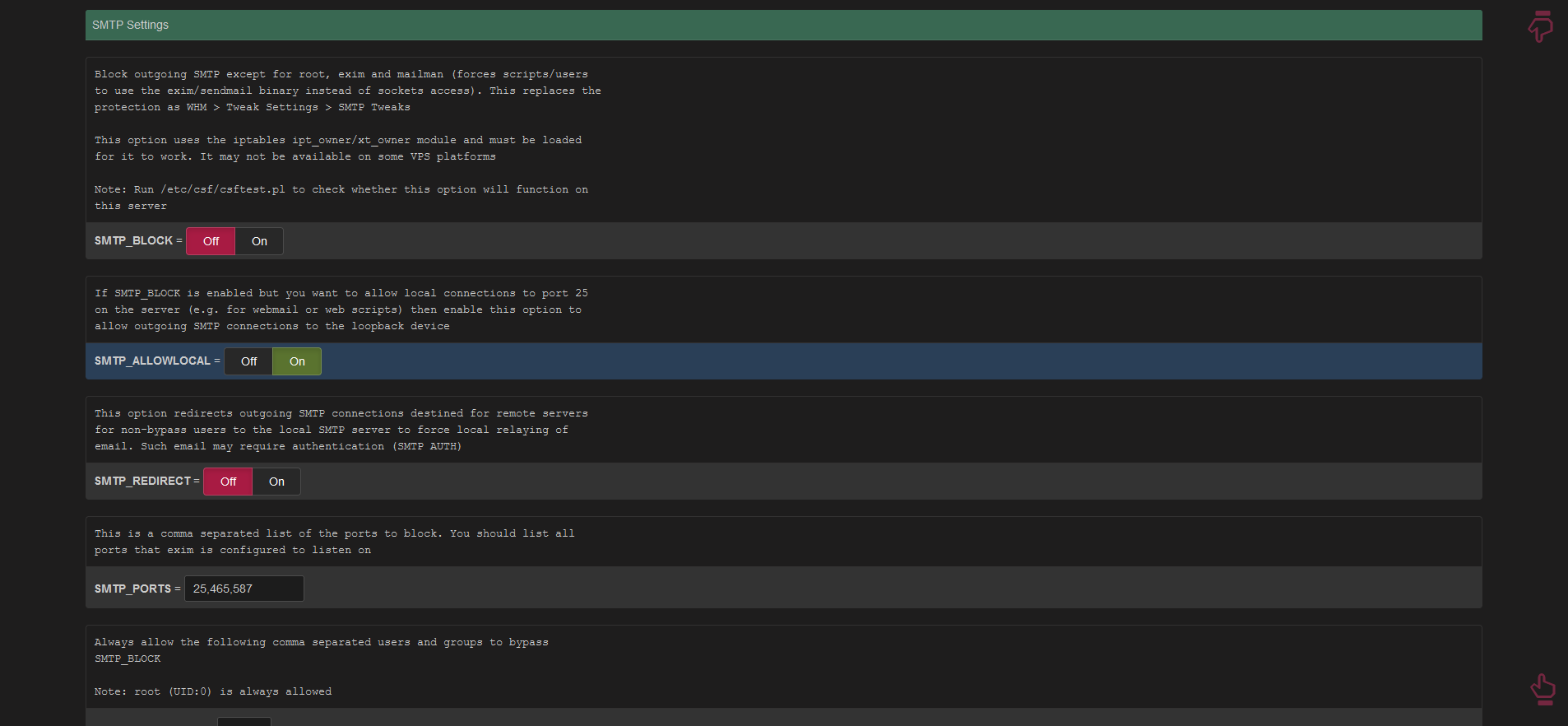Click the SMTP Settings section header
This screenshot has height=726, width=1568.
(x=783, y=25)
